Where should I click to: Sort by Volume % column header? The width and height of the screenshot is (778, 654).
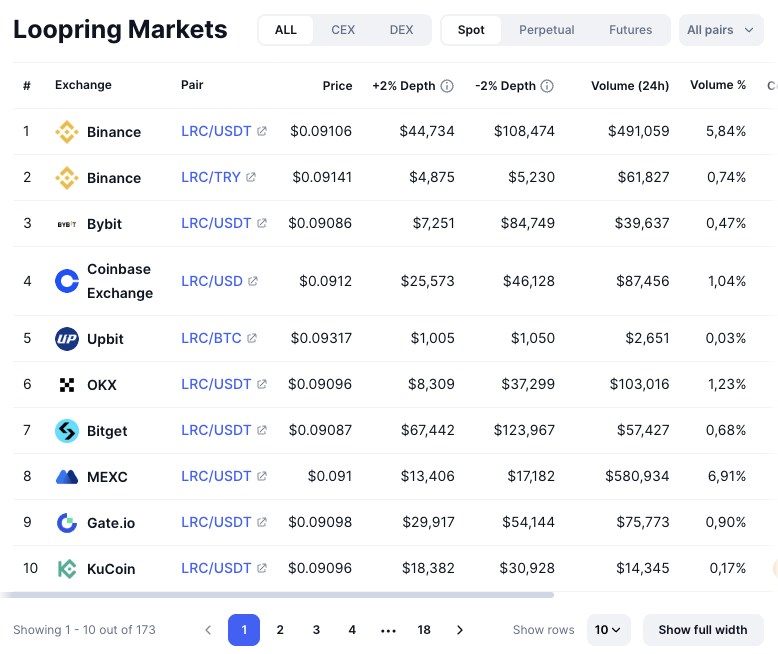tap(718, 85)
